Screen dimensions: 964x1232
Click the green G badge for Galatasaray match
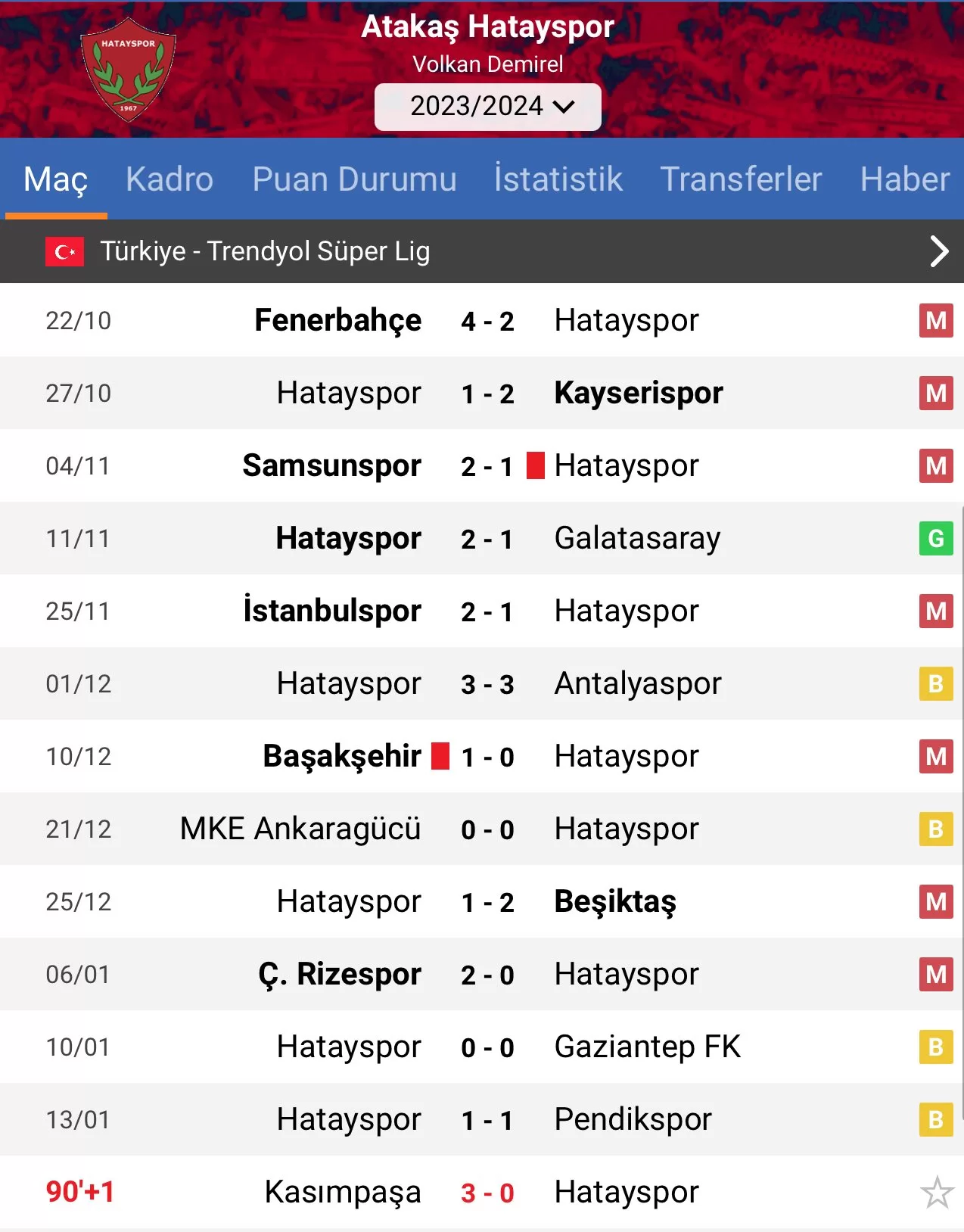(x=936, y=539)
